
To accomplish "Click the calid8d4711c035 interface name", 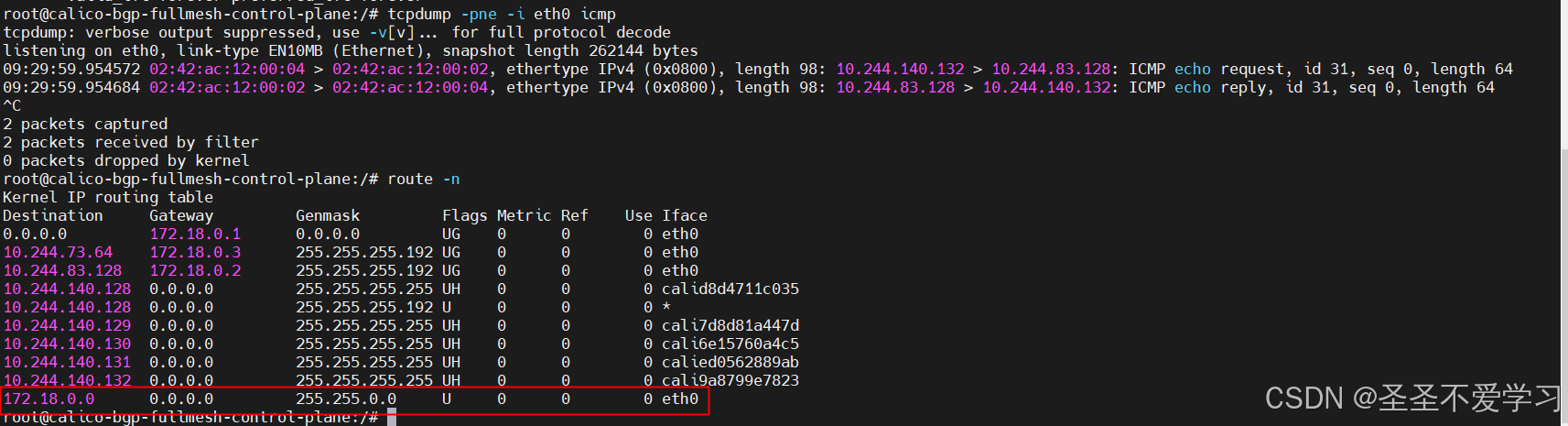I will [730, 289].
